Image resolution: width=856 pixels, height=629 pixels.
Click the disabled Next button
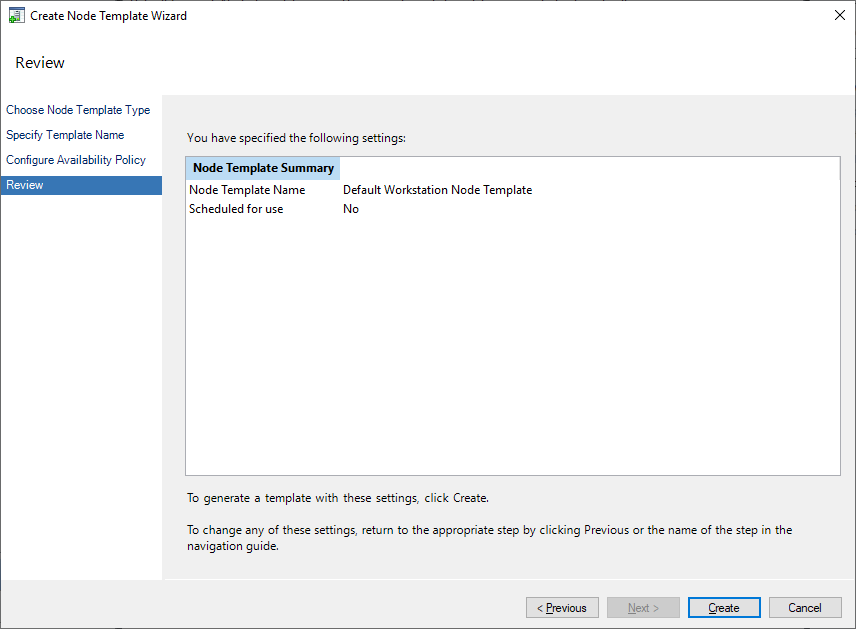point(643,607)
